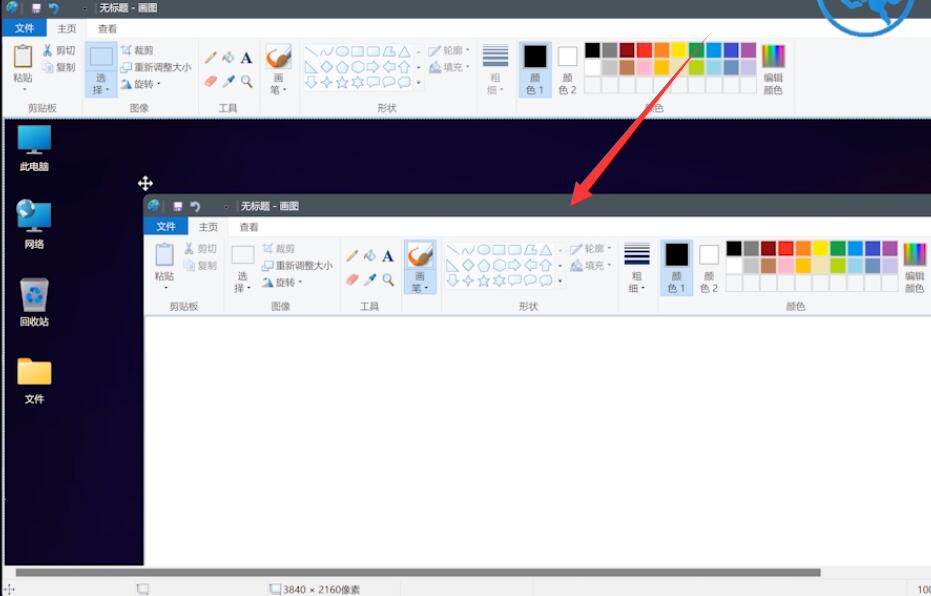This screenshot has width=931, height=596.
Task: Select Color picker eyedropper in main ribbon
Action: [x=228, y=81]
